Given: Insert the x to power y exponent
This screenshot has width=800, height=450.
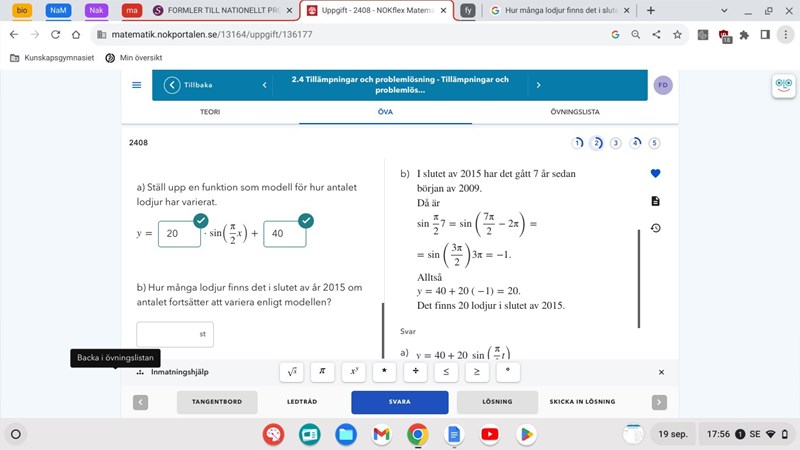Looking at the screenshot, I should pos(352,372).
